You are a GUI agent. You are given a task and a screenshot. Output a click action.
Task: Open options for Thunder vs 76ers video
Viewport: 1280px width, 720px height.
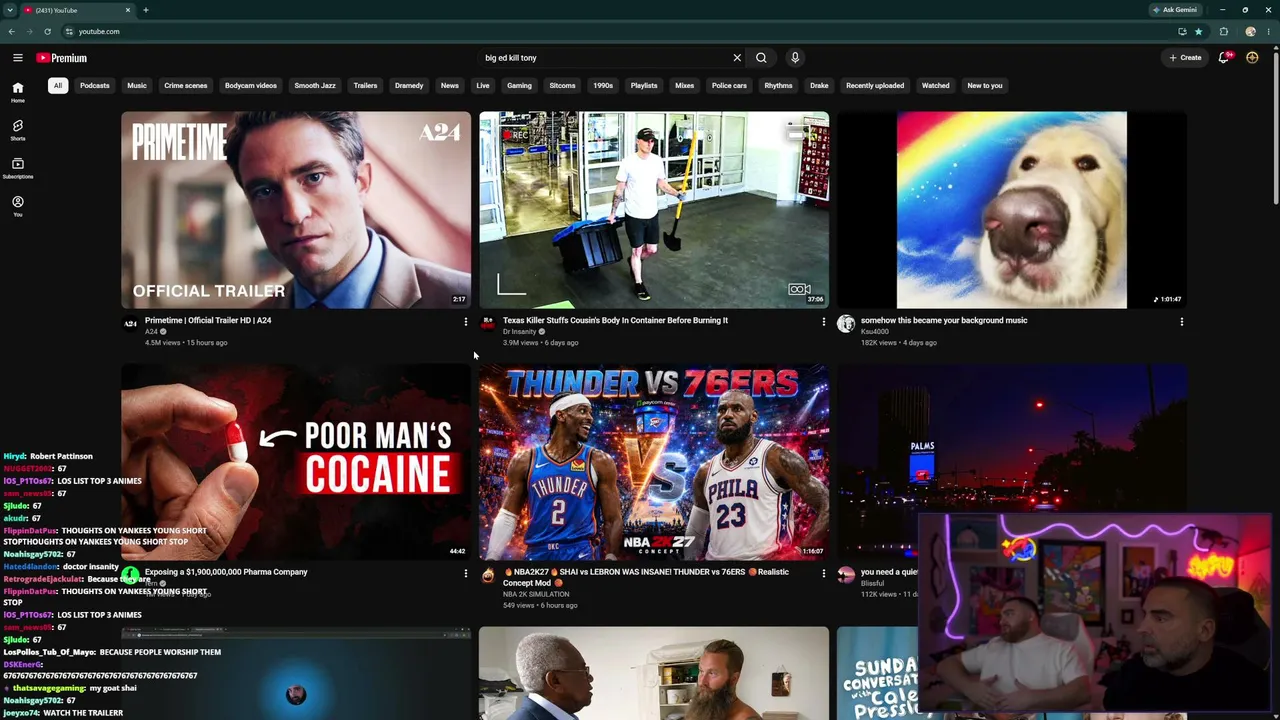click(823, 573)
